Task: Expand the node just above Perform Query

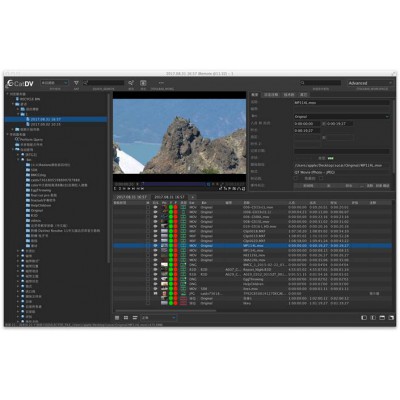Action: click(x=7, y=134)
